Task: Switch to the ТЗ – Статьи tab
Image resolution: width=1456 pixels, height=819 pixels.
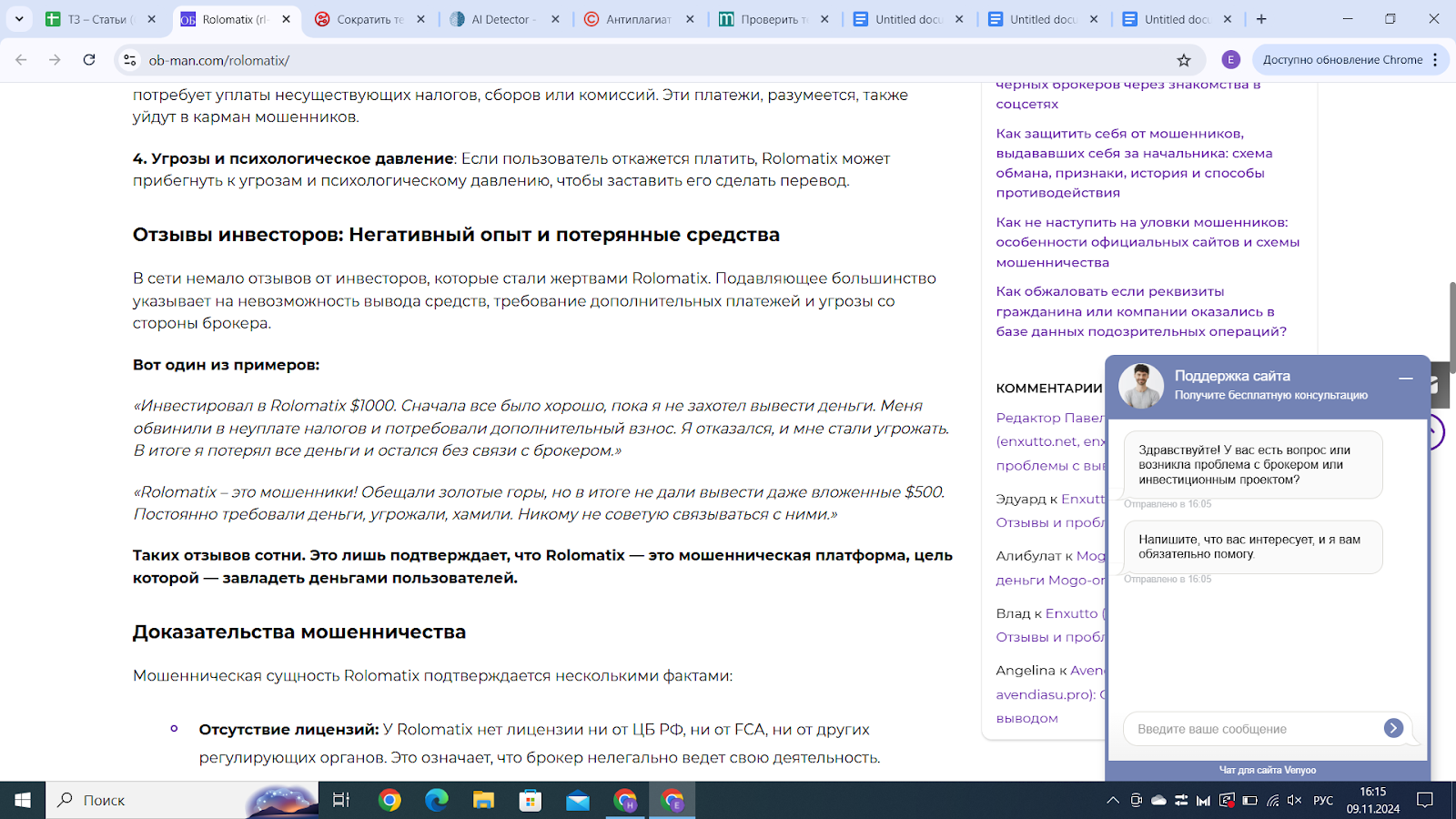Action: [103, 19]
